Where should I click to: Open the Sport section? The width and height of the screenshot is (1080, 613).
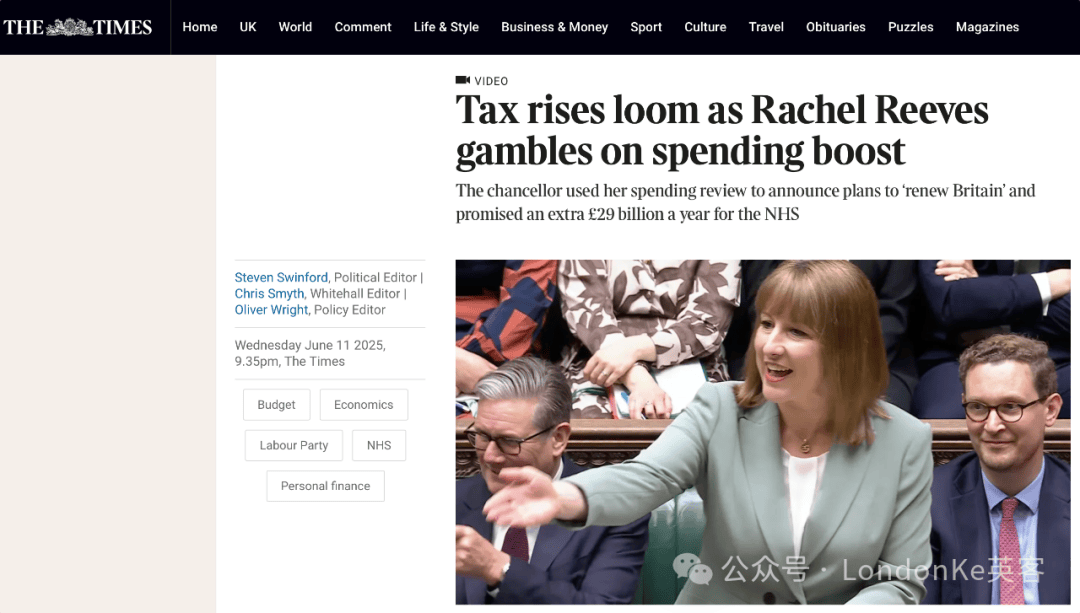tap(646, 27)
